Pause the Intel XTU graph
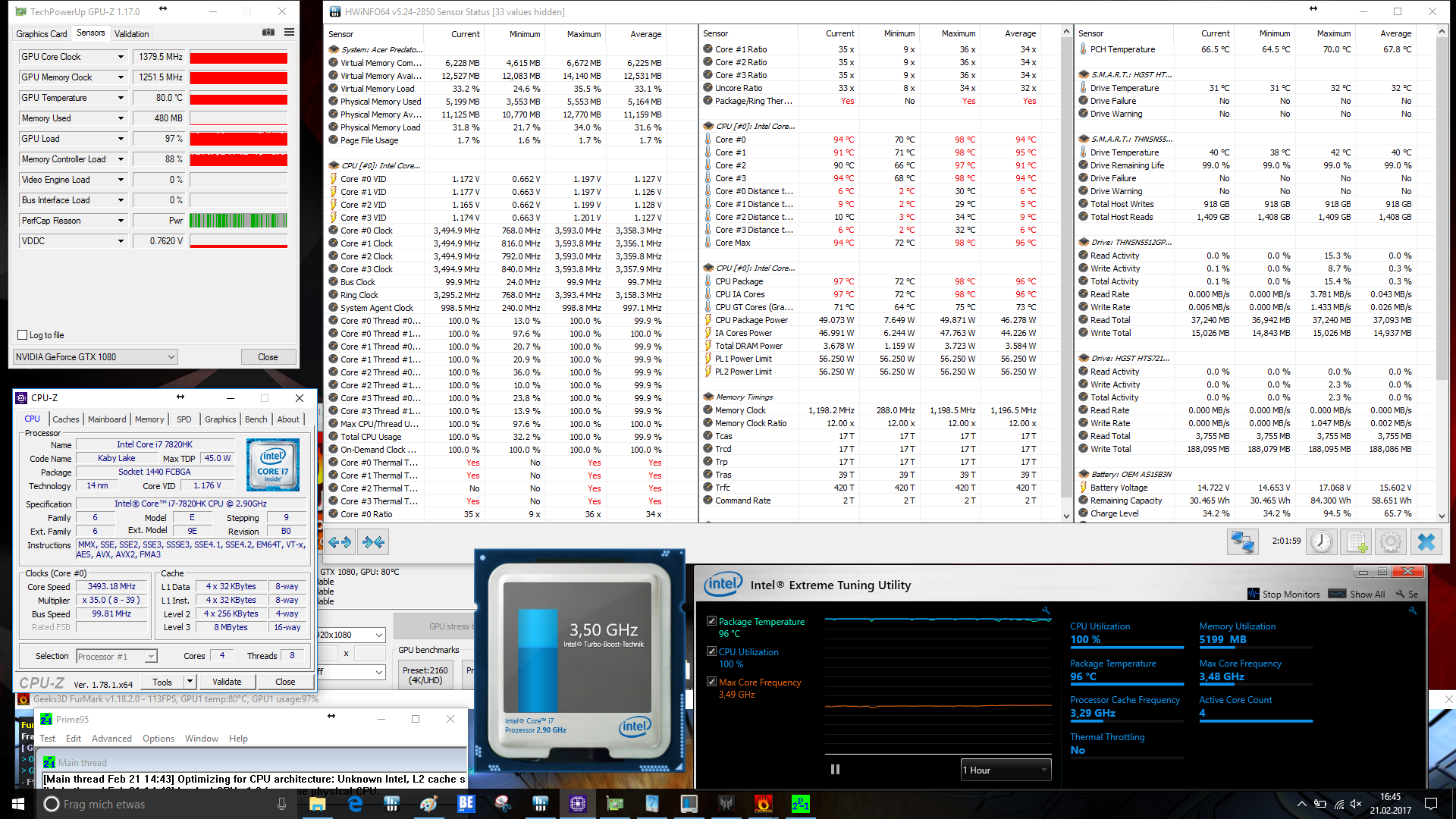 [x=835, y=769]
